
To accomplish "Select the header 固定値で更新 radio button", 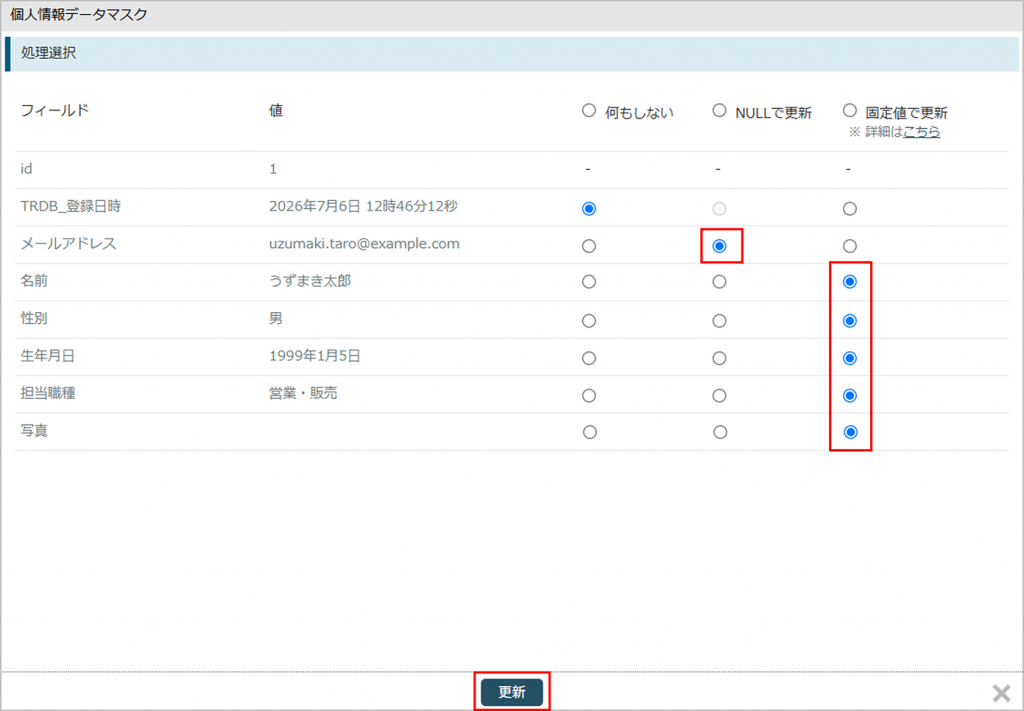I will coord(850,110).
